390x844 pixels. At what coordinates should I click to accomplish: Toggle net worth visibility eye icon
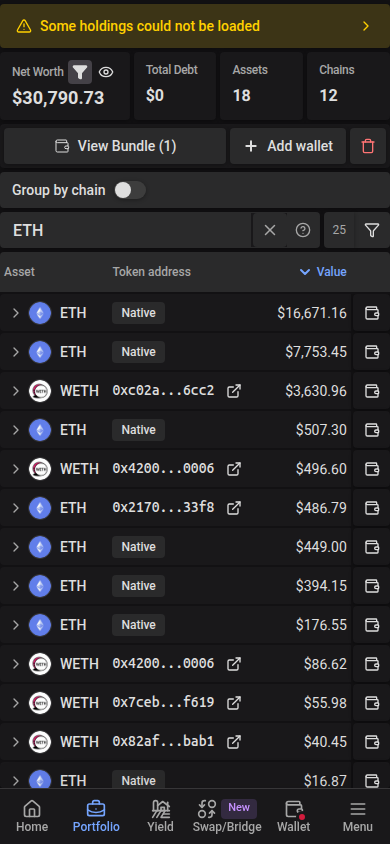point(106,72)
